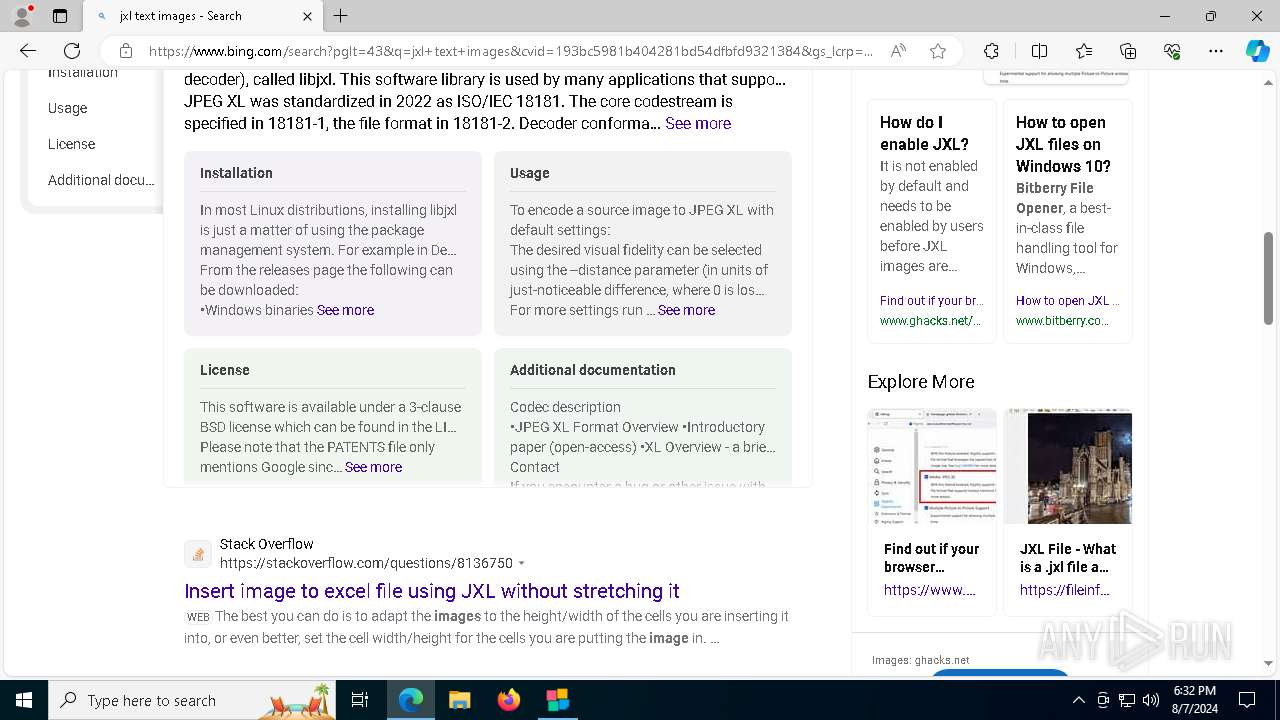1280x720 pixels.
Task: Click the scrollbar down arrow
Action: coord(1268,663)
